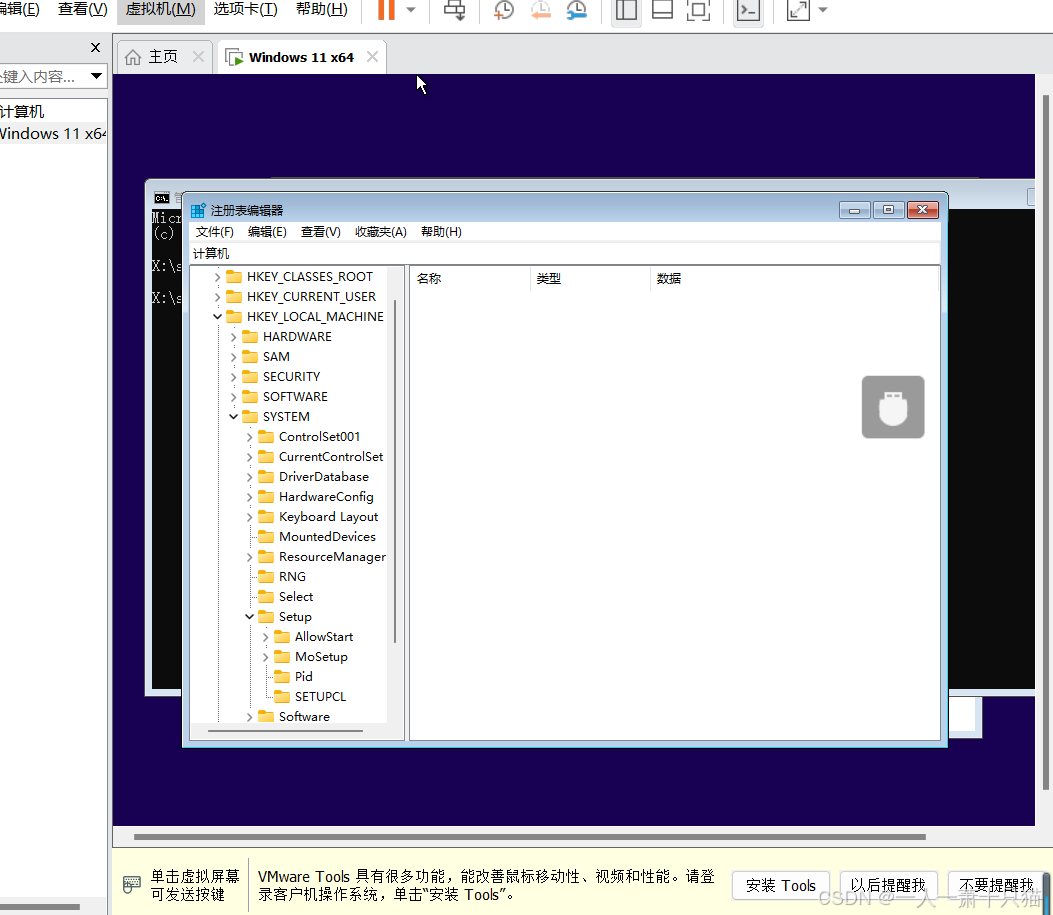This screenshot has width=1053, height=915.
Task: Click the library search input field
Action: [42, 76]
